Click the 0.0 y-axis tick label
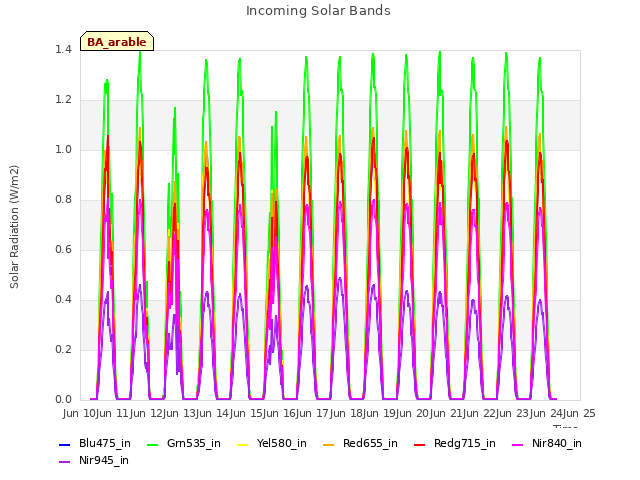The image size is (640, 480). (63, 400)
